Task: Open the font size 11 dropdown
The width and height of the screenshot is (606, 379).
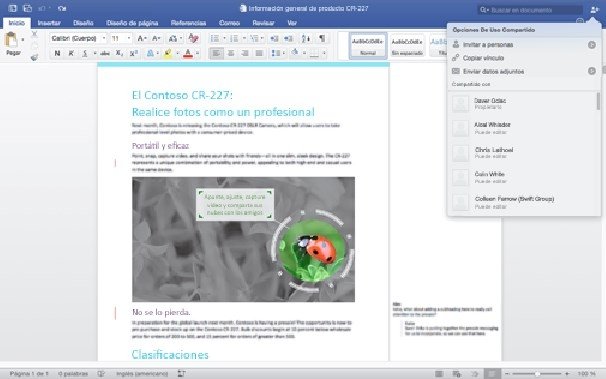Action: tap(121, 38)
